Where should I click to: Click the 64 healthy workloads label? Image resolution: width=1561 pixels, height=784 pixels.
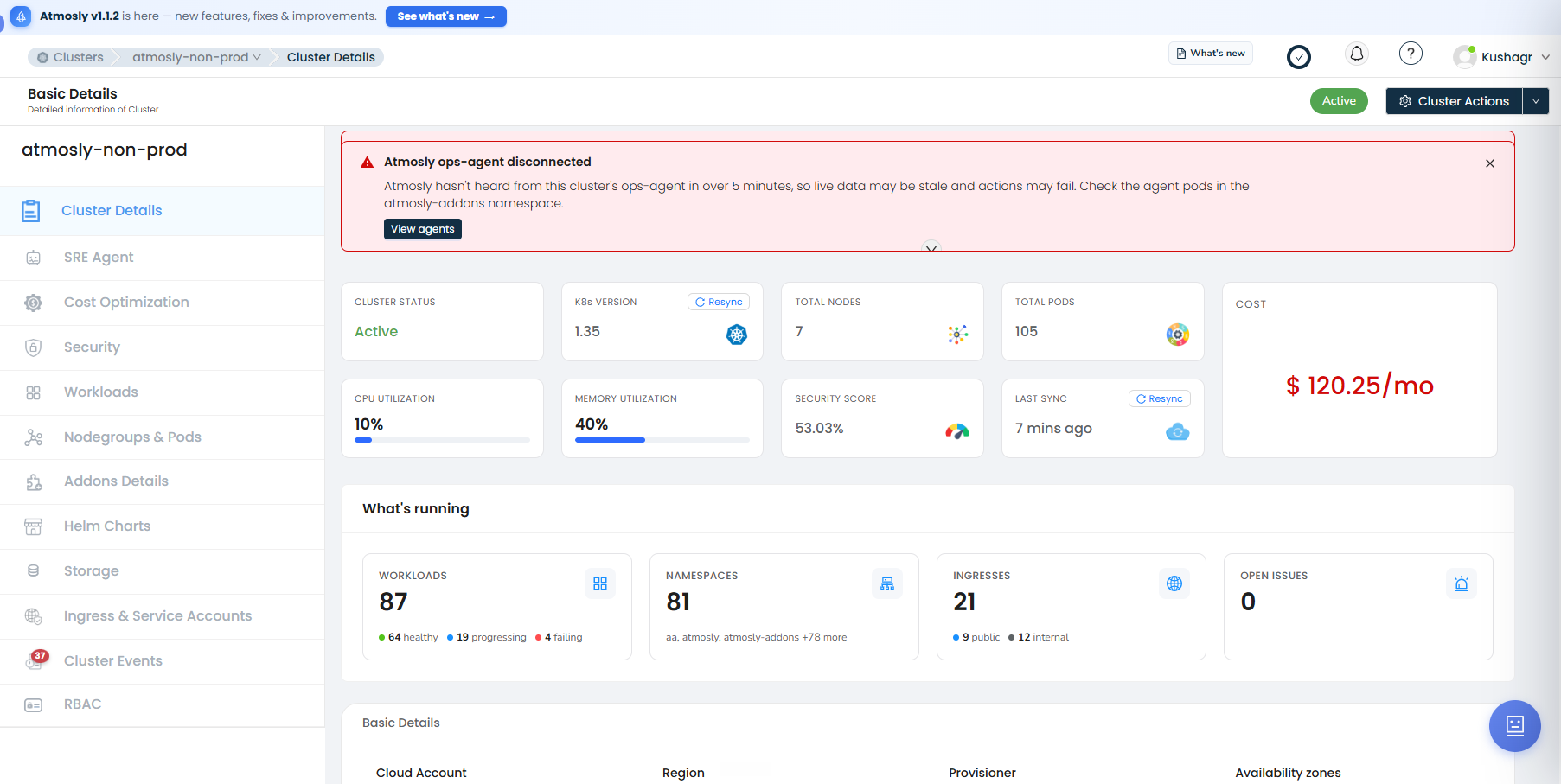point(408,637)
